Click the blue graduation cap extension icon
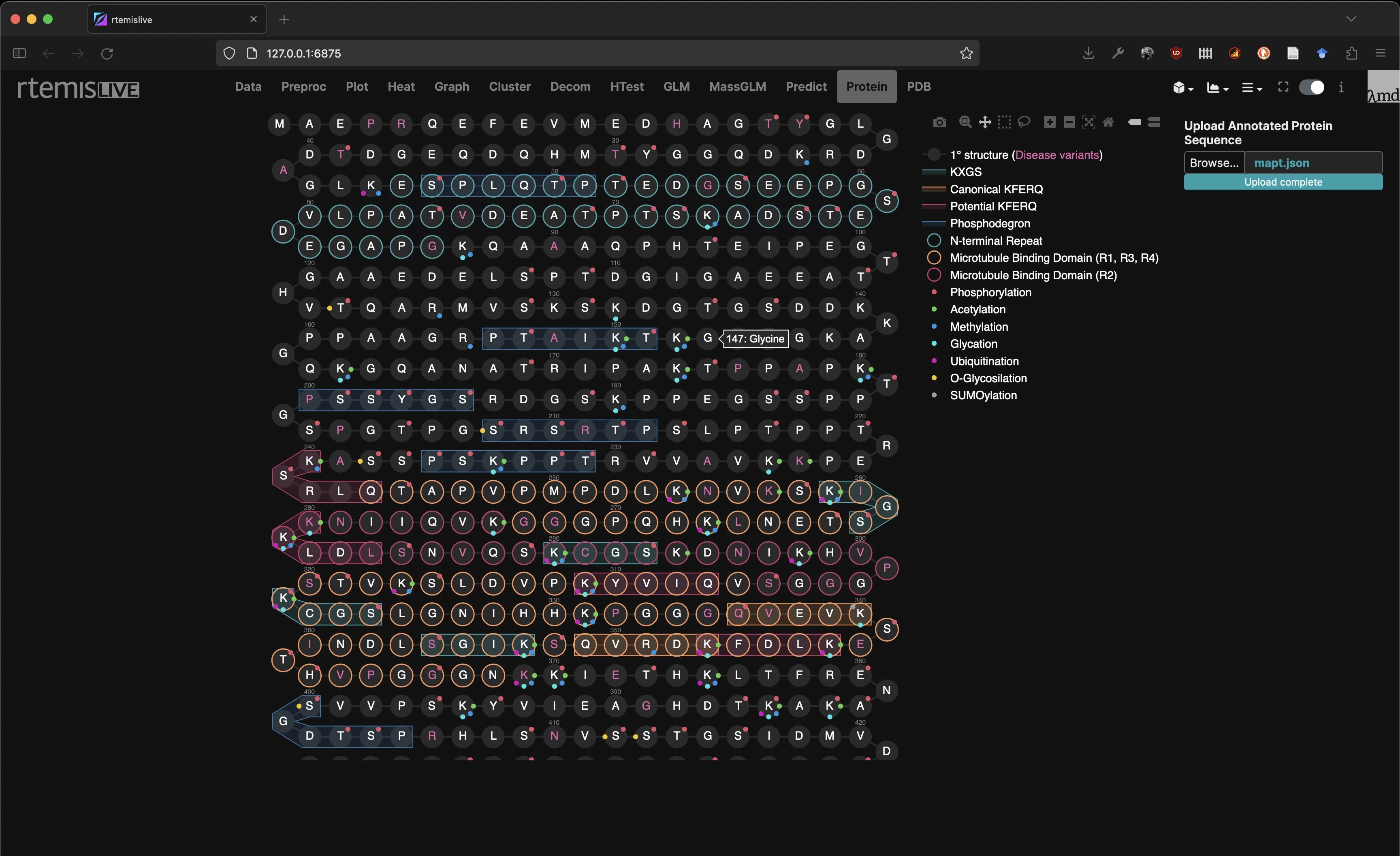This screenshot has width=1400, height=856. point(1322,53)
